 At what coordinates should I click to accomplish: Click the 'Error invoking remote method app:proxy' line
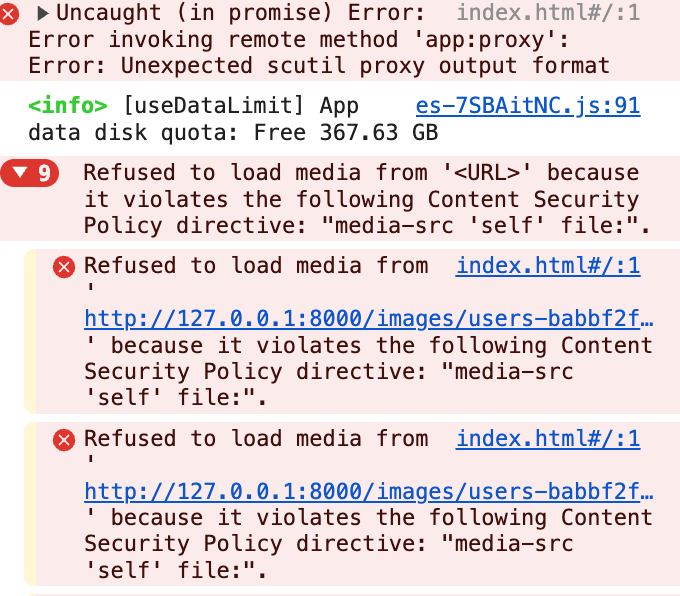298,40
